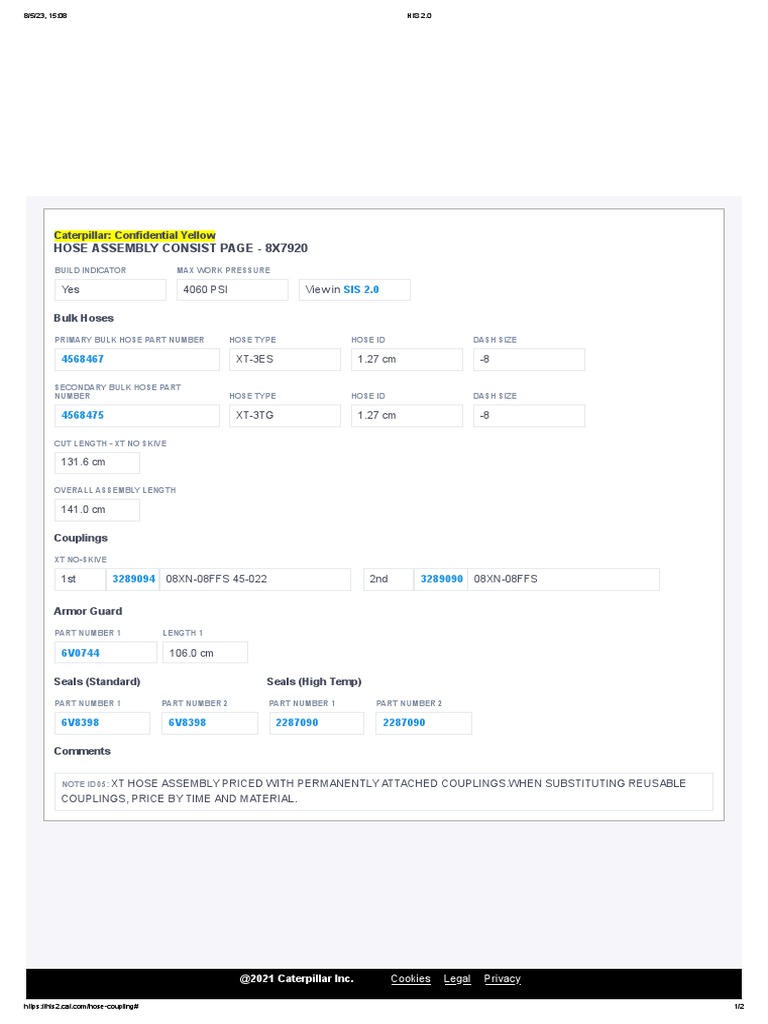Select the Comments heading
Image resolution: width=768 pixels, height=1024 pixels.
click(x=82, y=752)
